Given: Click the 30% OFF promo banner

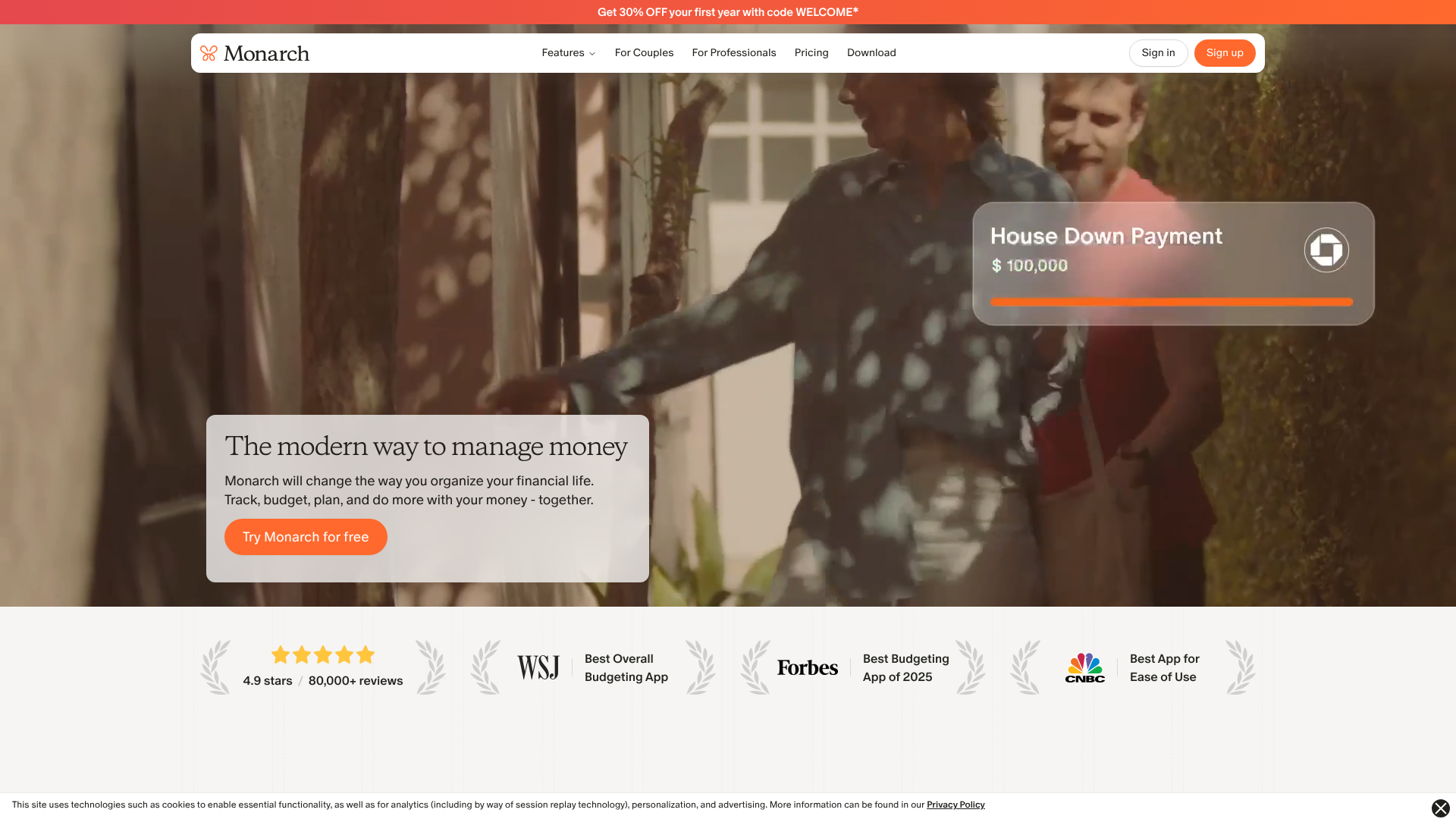Looking at the screenshot, I should pos(727,12).
